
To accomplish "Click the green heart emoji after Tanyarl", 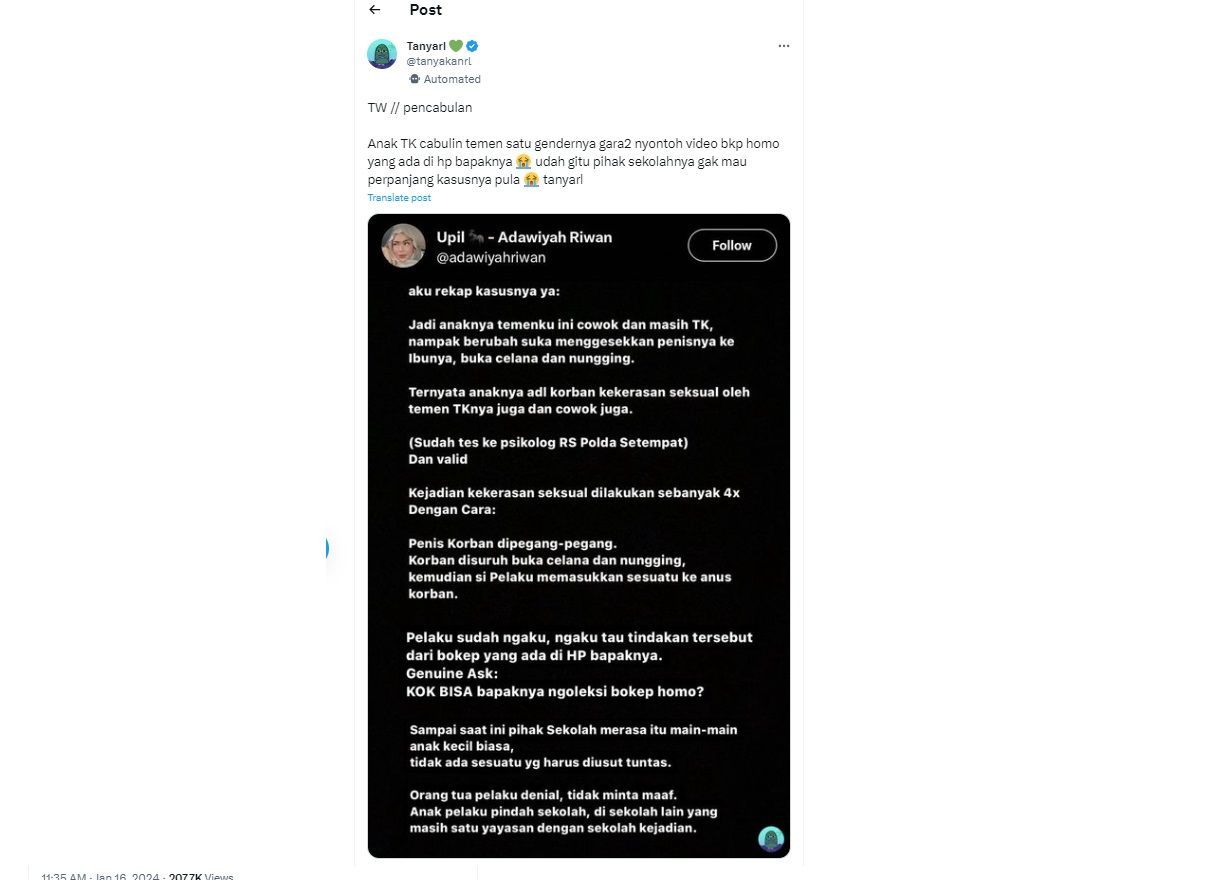I will point(456,46).
